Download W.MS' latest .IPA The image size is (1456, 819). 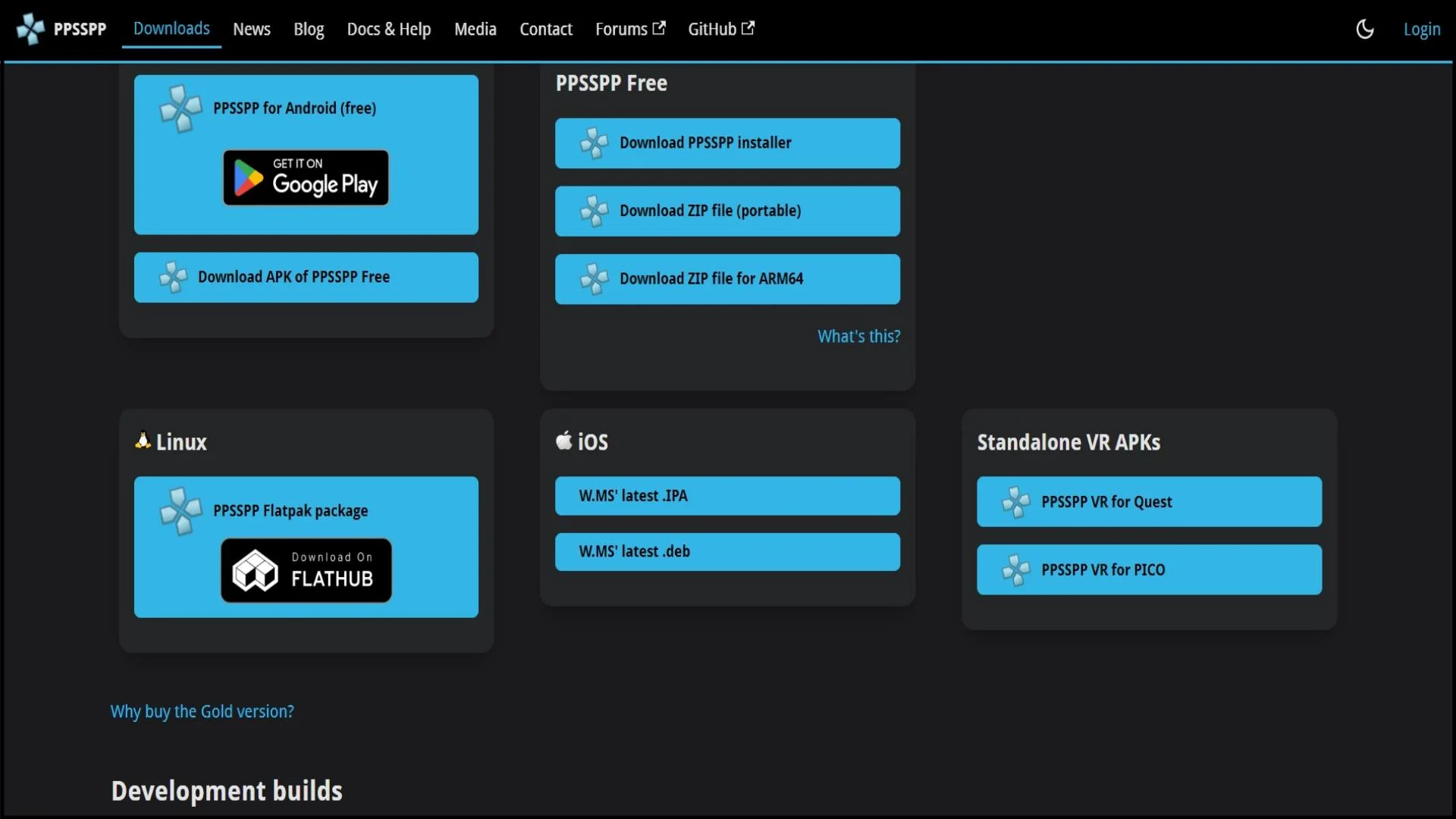727,496
